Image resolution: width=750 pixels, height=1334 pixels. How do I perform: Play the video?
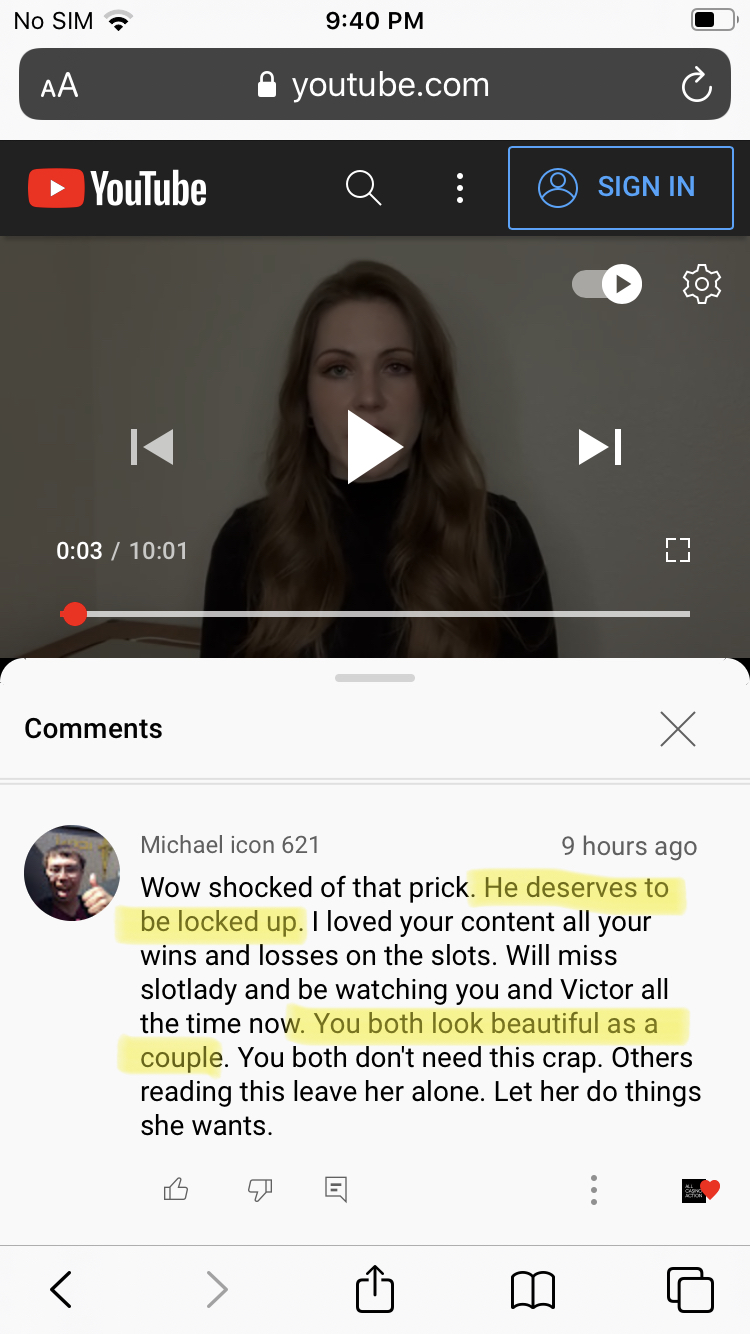[x=375, y=447]
